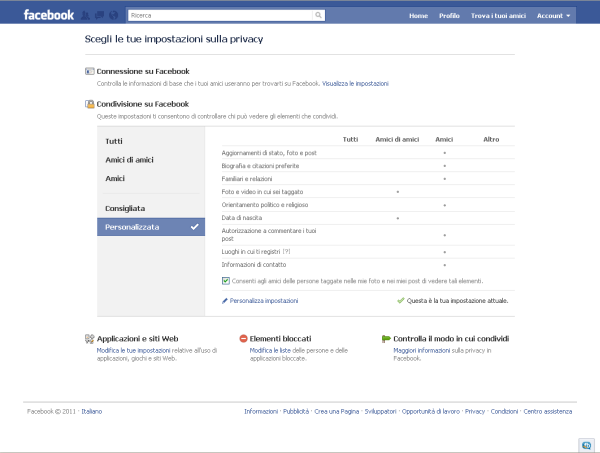
Task: Open friend requests icon in top bar
Action: click(85, 15)
